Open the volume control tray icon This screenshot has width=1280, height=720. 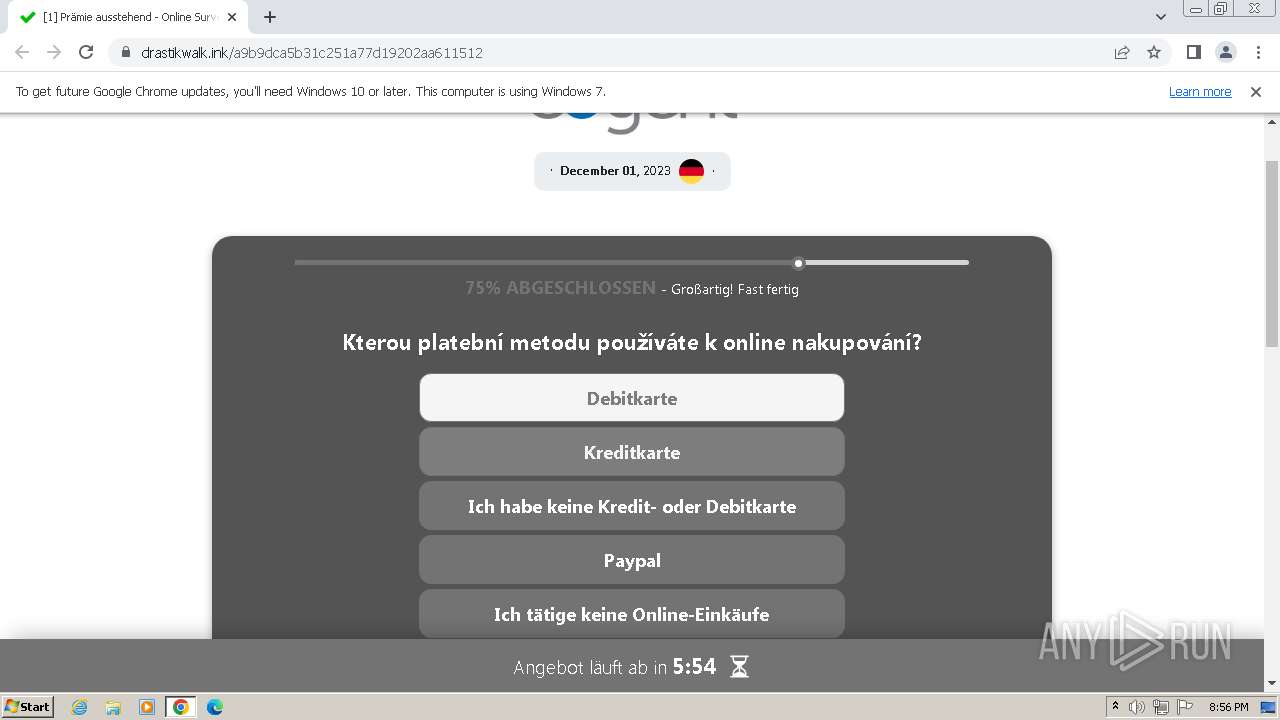click(x=1137, y=707)
